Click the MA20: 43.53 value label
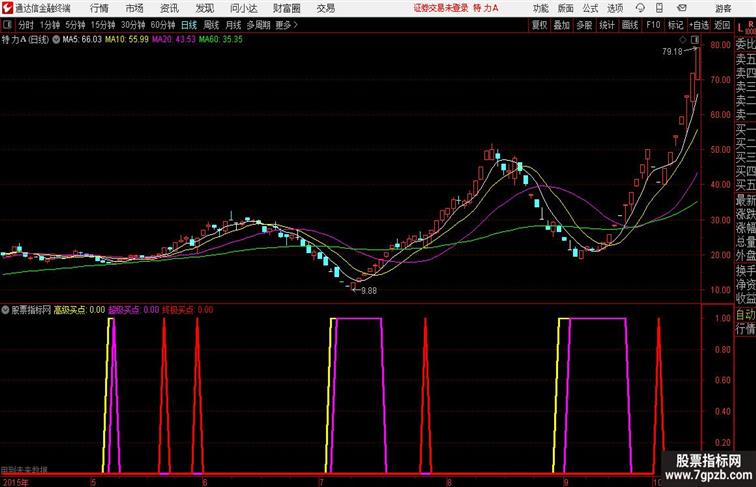The height and width of the screenshot is (487, 756). [174, 40]
